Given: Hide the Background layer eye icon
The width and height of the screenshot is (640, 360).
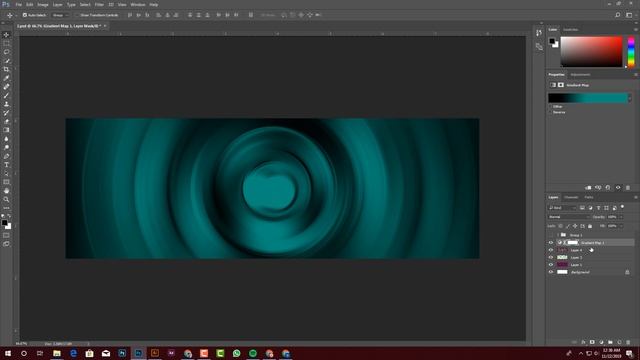Looking at the screenshot, I should pyautogui.click(x=551, y=272).
